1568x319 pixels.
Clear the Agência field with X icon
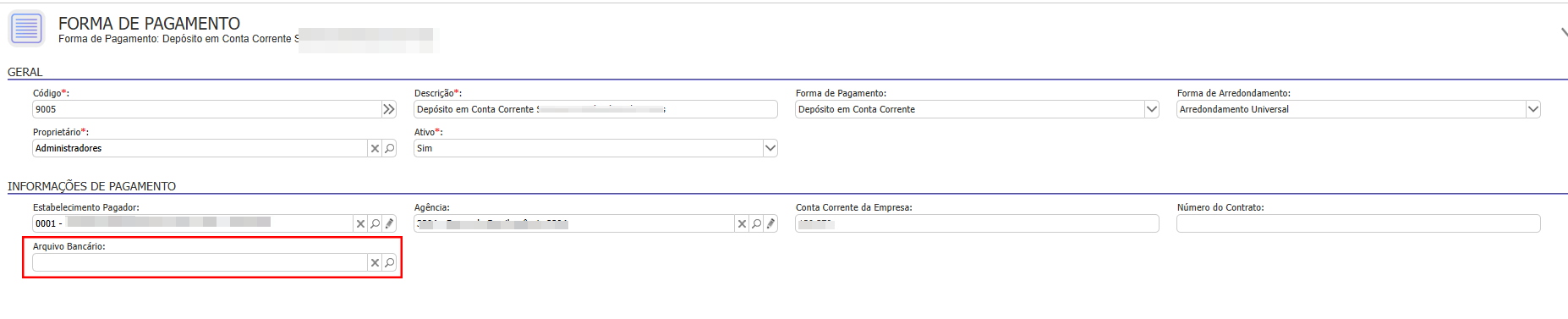pyautogui.click(x=742, y=223)
